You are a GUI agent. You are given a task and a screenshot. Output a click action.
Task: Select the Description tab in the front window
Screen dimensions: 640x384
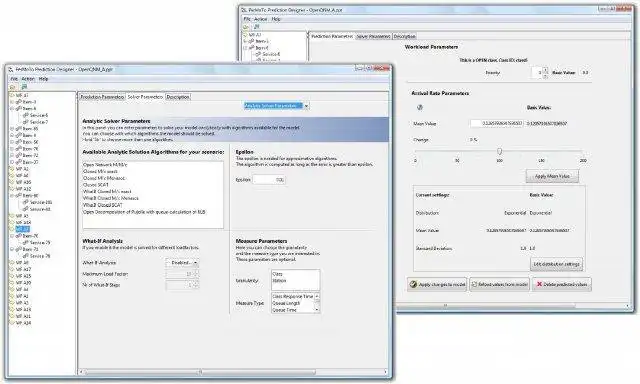click(178, 97)
